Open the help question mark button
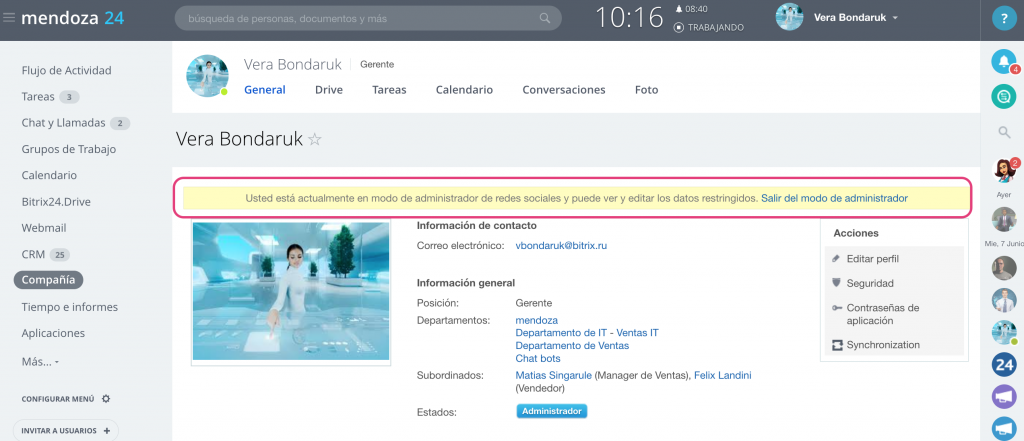1024x441 pixels. (1004, 19)
